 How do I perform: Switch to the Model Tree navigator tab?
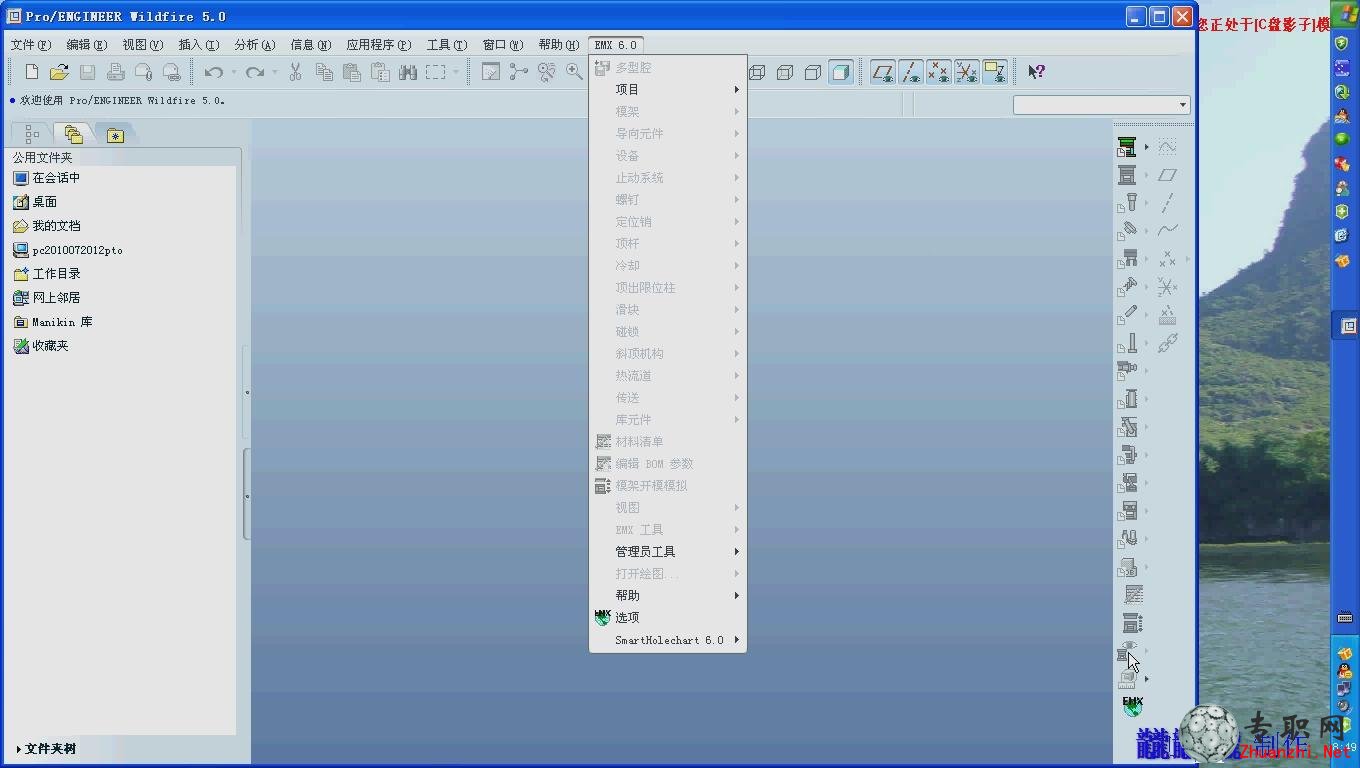[32, 134]
